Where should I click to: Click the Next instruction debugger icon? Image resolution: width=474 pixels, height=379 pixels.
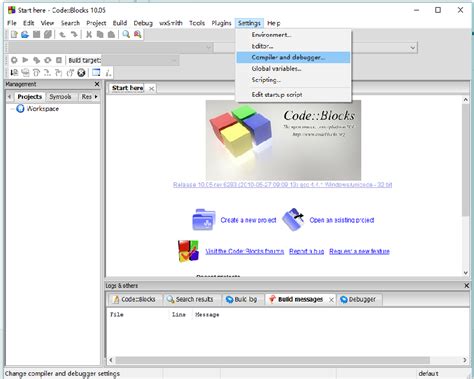(x=47, y=72)
